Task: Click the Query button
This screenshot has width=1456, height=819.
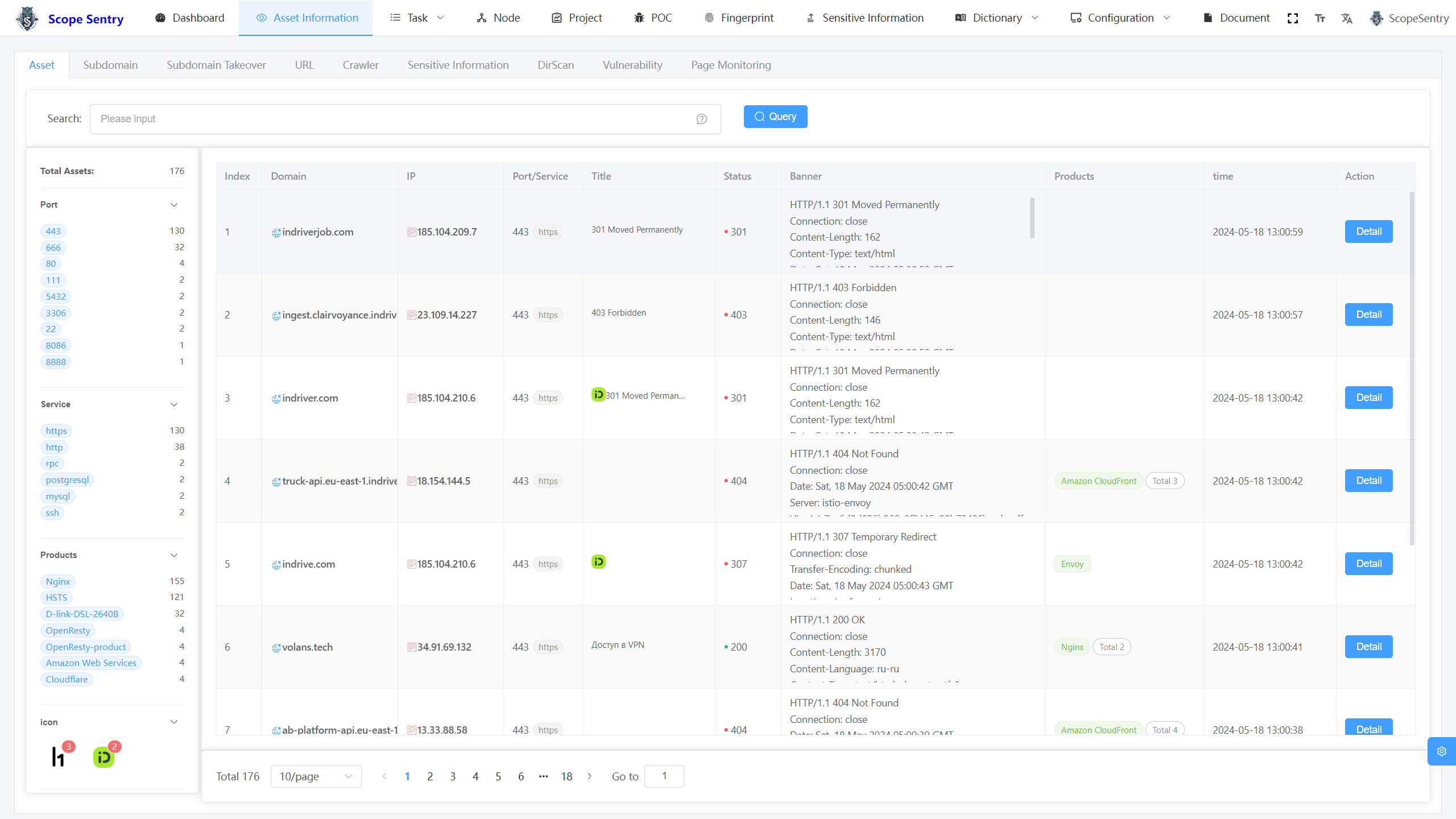Action: (775, 117)
